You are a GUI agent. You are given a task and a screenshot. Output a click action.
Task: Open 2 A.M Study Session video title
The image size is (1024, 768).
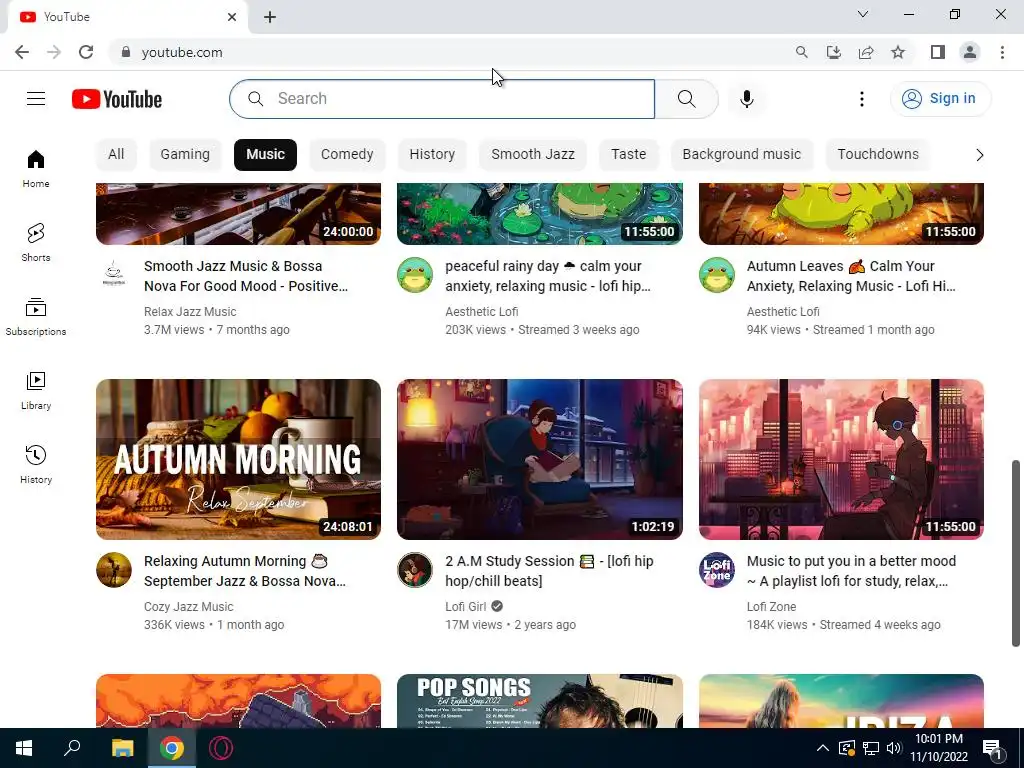[549, 571]
